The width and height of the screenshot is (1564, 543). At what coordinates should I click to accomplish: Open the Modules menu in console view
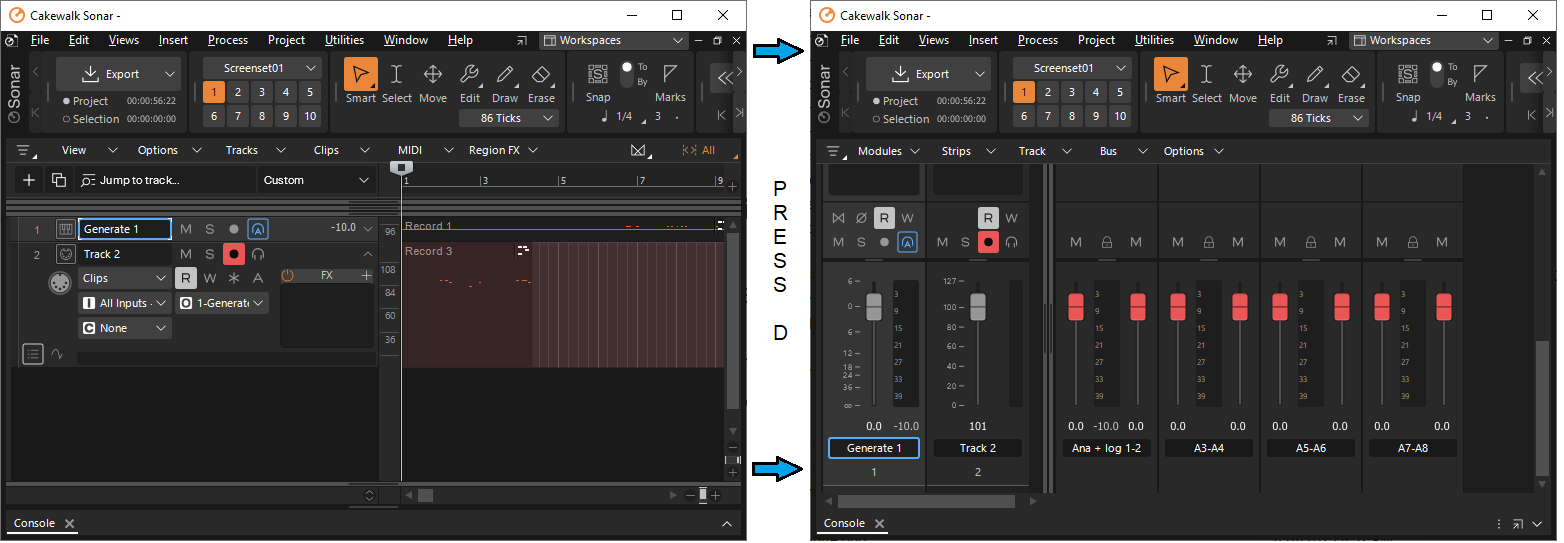[889, 151]
